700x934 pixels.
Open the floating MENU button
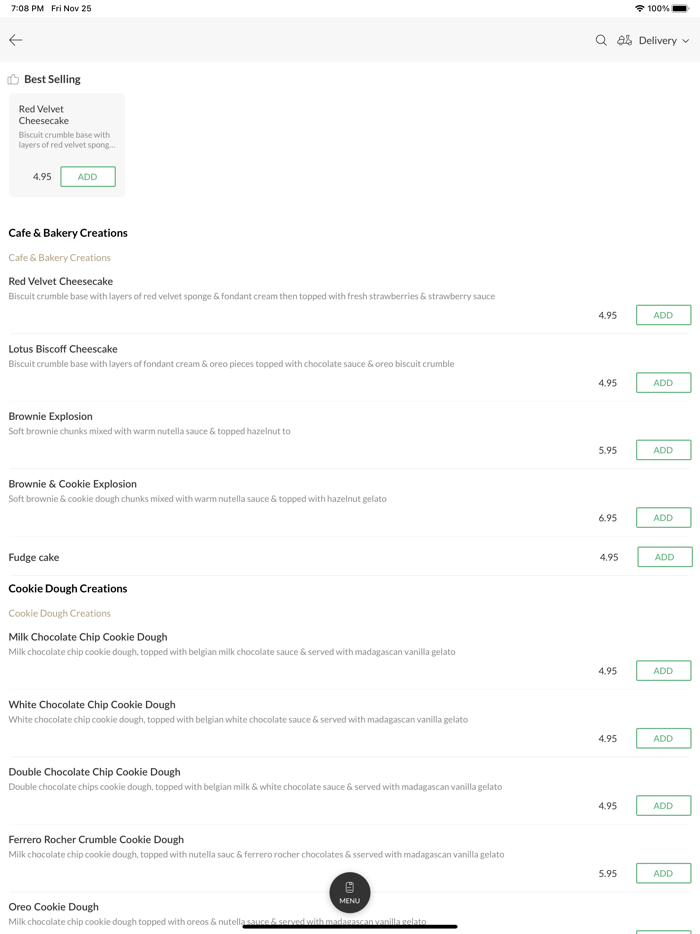350,892
